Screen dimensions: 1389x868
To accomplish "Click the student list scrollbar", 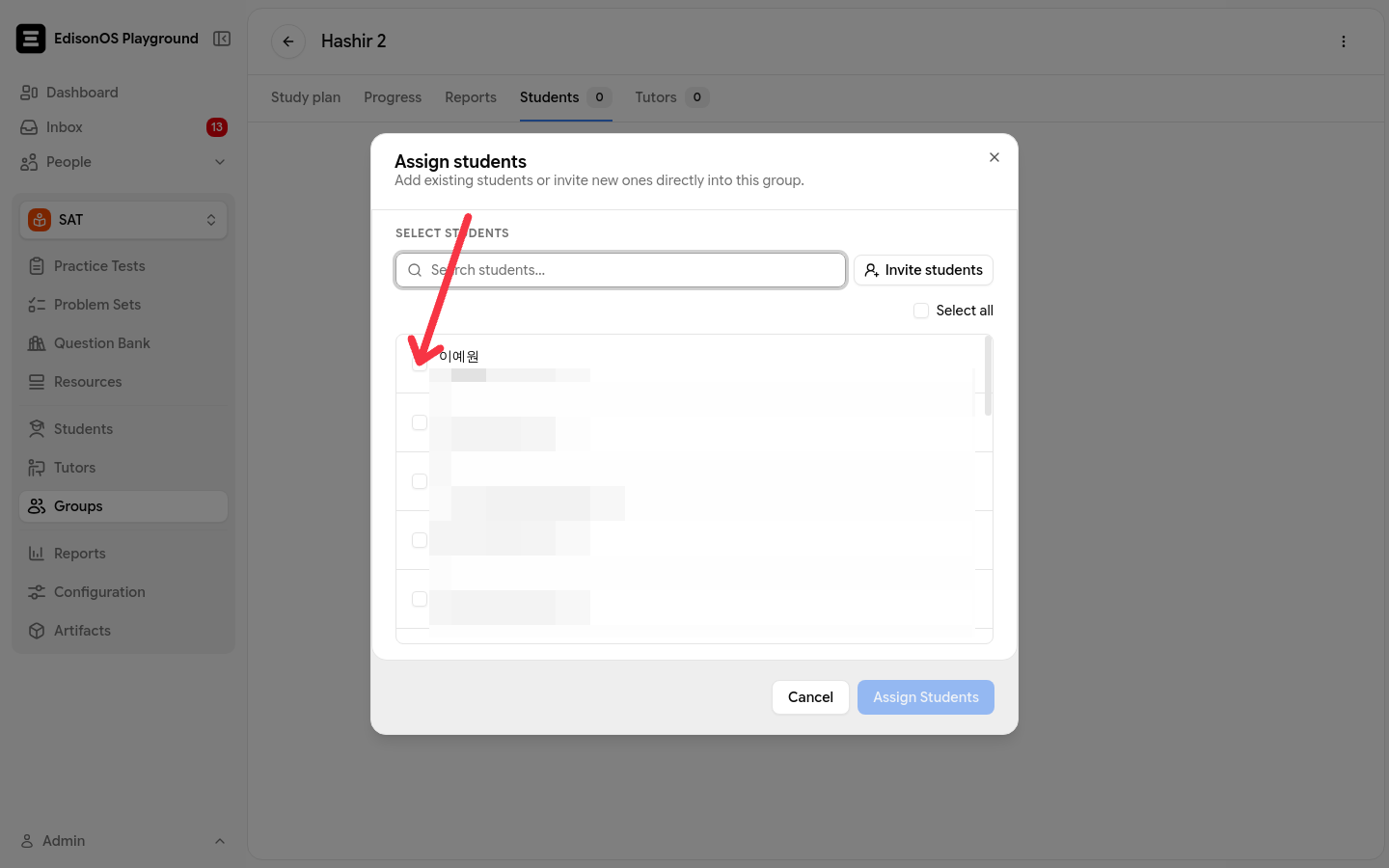I will click(988, 376).
